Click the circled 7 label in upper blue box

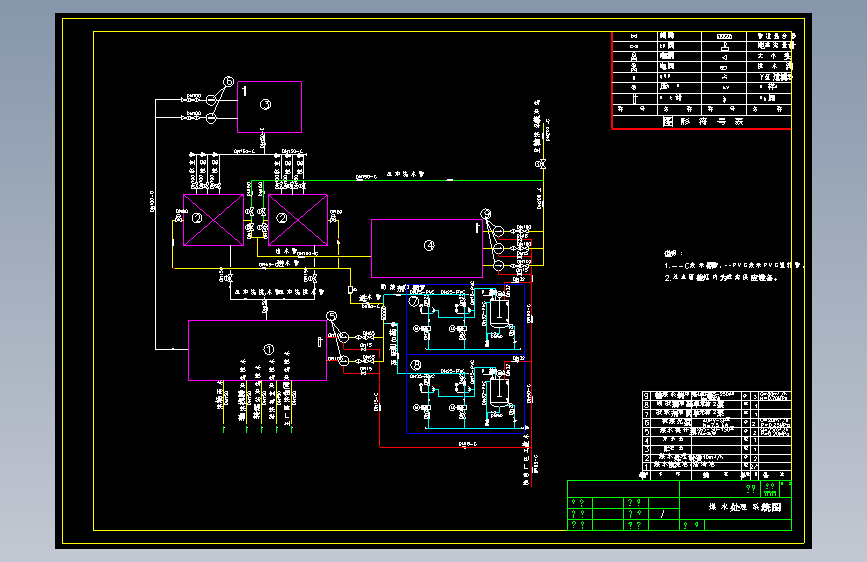pyautogui.click(x=414, y=301)
